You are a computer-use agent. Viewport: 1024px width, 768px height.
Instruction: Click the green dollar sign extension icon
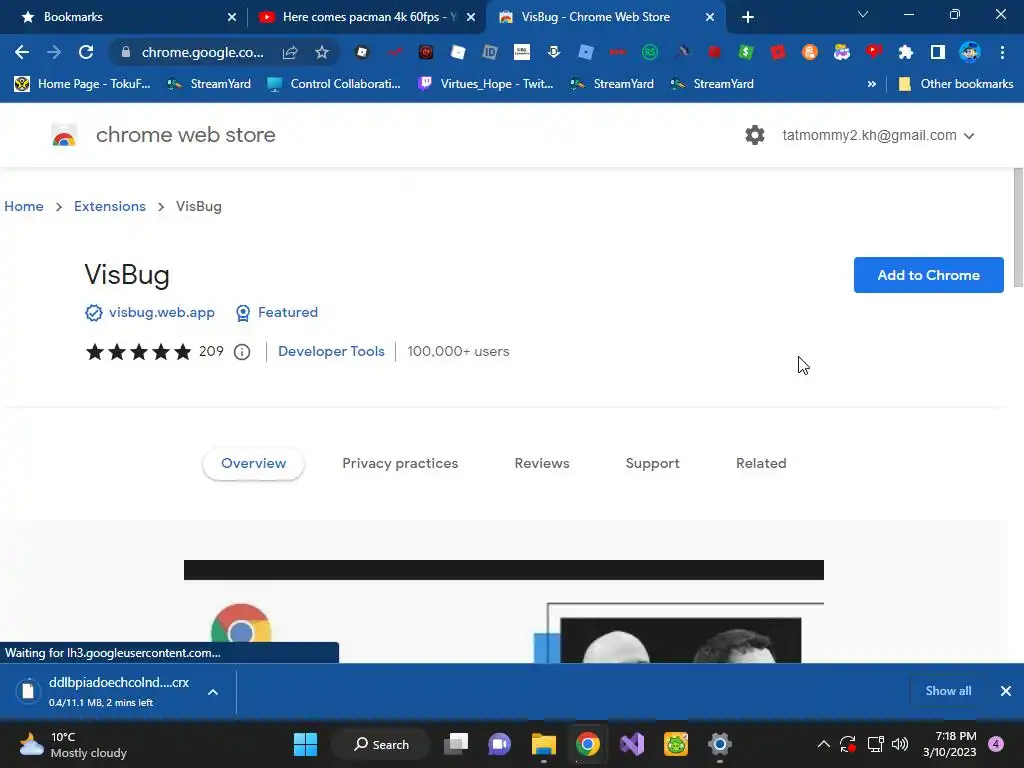[x=746, y=52]
